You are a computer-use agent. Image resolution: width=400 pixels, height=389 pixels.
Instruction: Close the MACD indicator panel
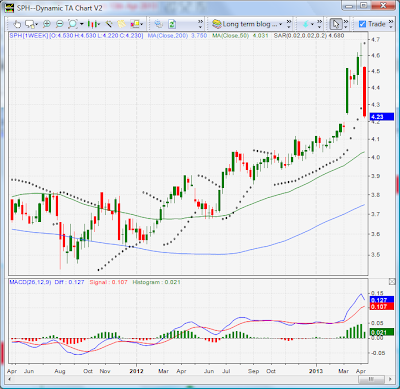click(392, 282)
